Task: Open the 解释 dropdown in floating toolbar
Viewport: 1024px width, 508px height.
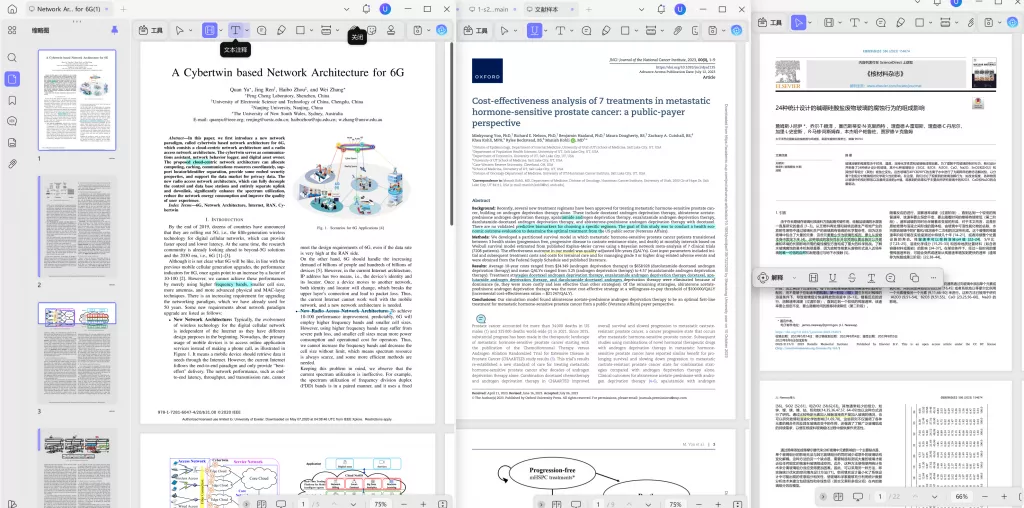Action: 794,277
